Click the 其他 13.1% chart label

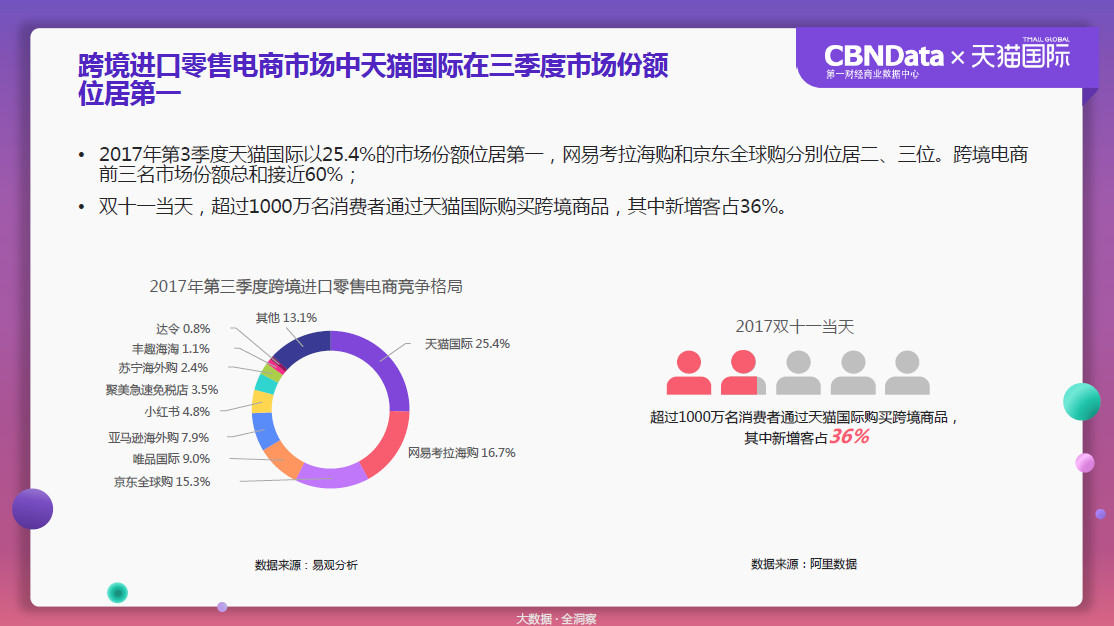(286, 318)
